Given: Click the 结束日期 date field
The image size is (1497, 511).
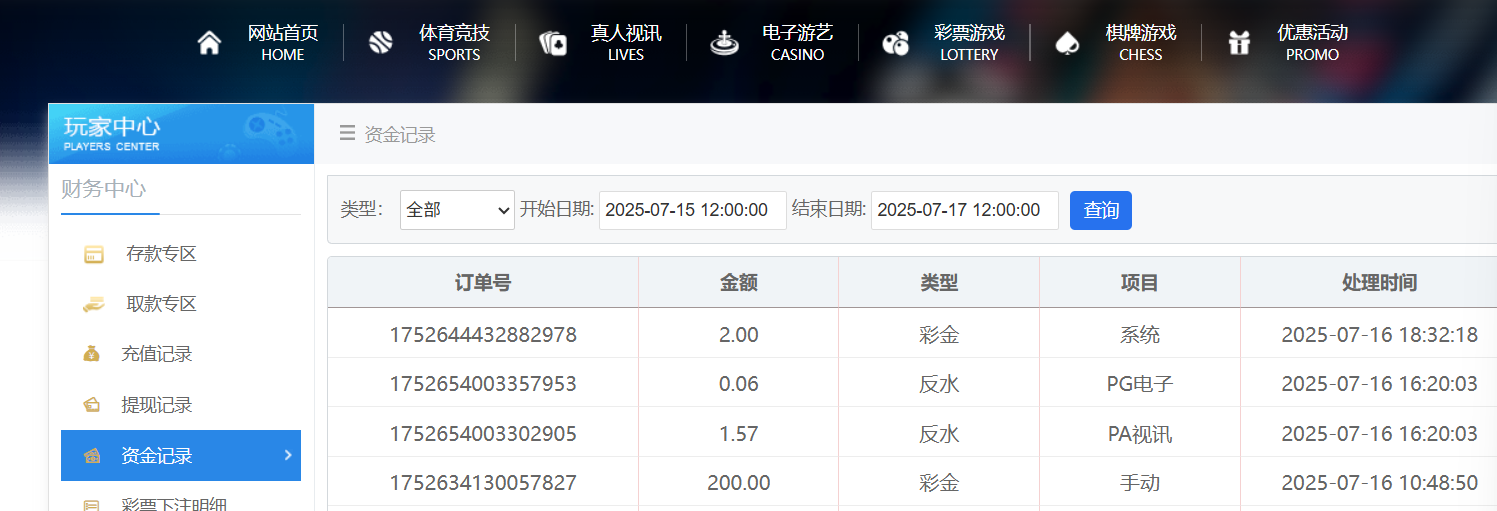Looking at the screenshot, I should coord(964,210).
